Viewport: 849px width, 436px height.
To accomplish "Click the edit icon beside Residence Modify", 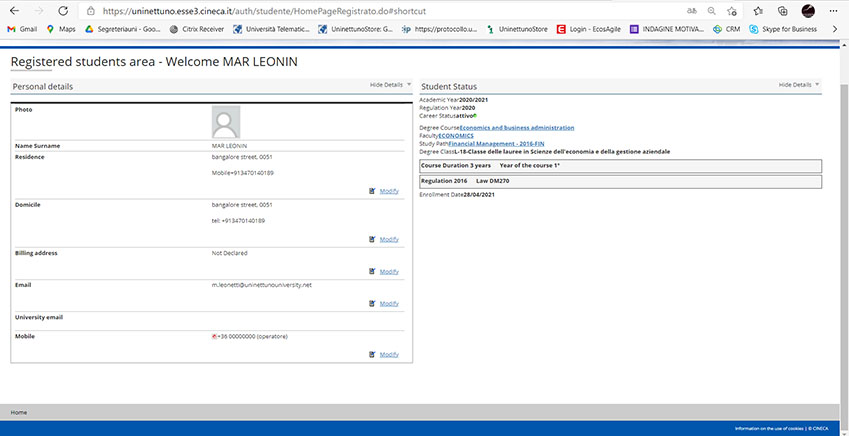I will 372,190.
